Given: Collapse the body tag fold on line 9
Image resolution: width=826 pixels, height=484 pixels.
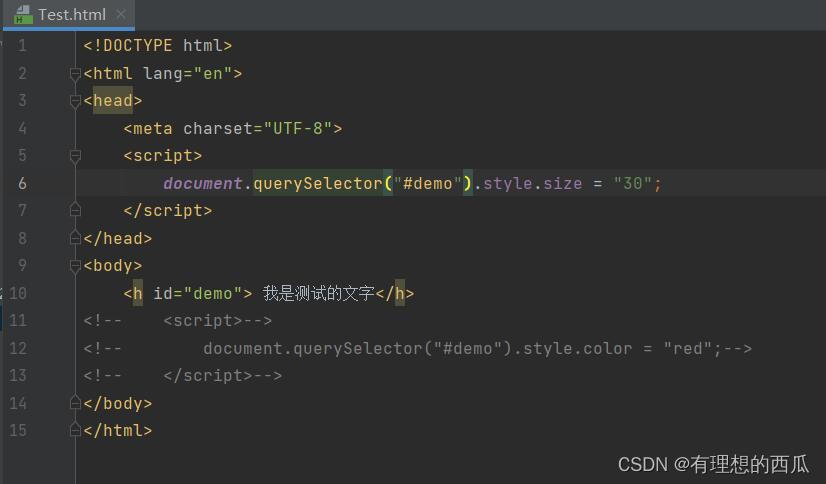Looking at the screenshot, I should tap(75, 266).
